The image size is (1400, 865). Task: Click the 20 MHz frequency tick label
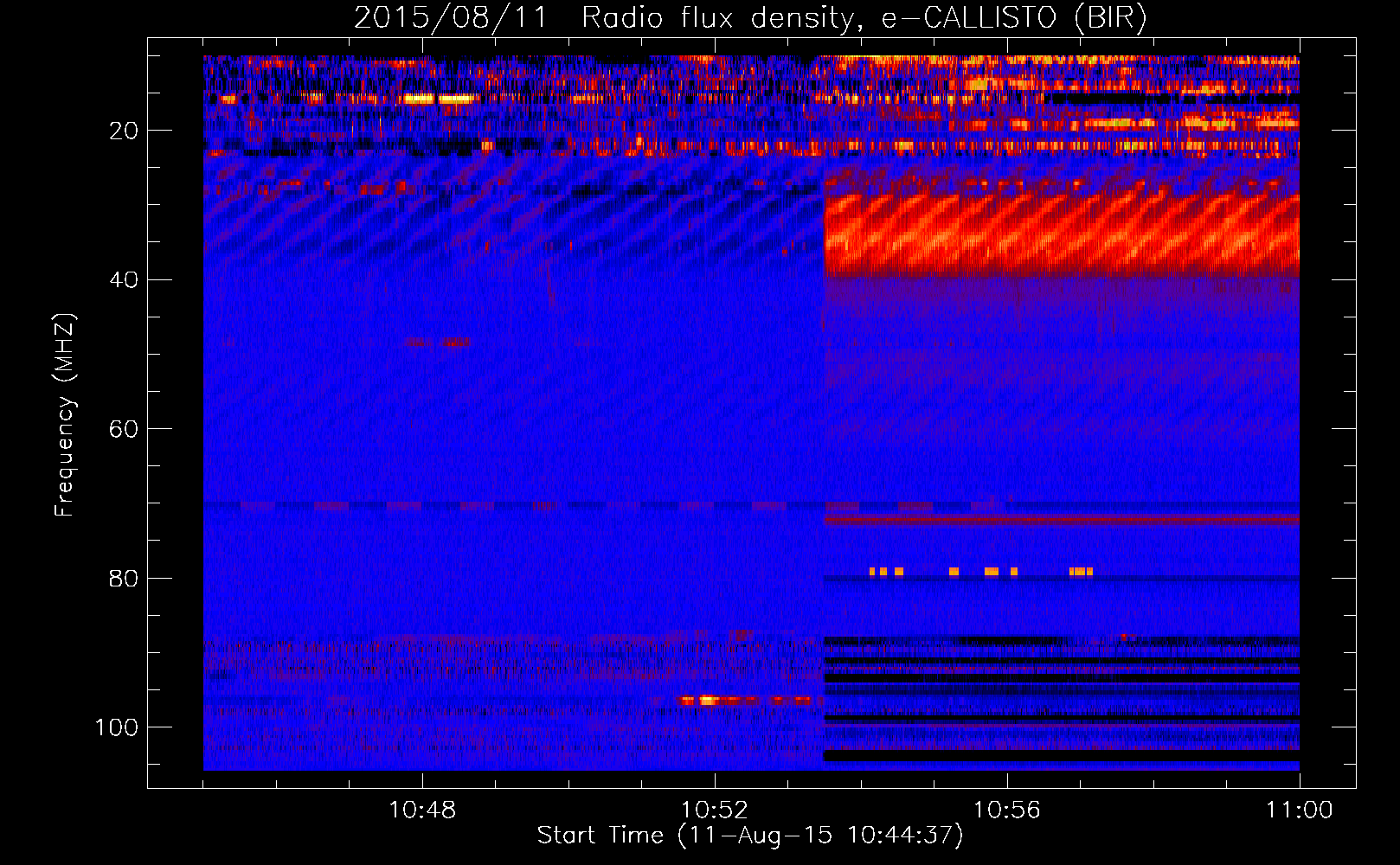click(124, 131)
